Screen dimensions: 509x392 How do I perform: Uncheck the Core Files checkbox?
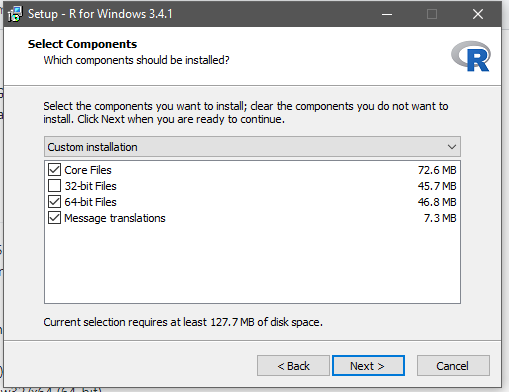tap(54, 170)
